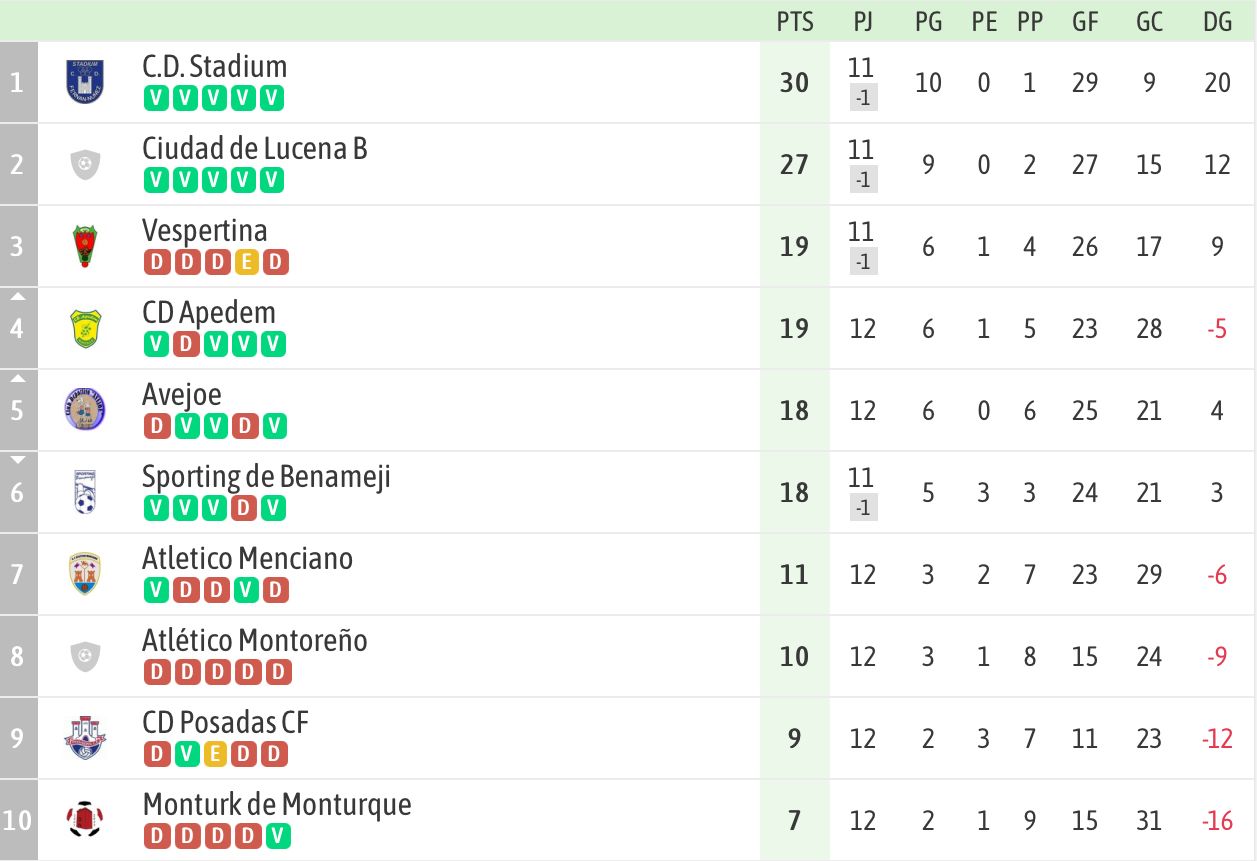Click the C.D. Stadium team crest

(x=85, y=82)
